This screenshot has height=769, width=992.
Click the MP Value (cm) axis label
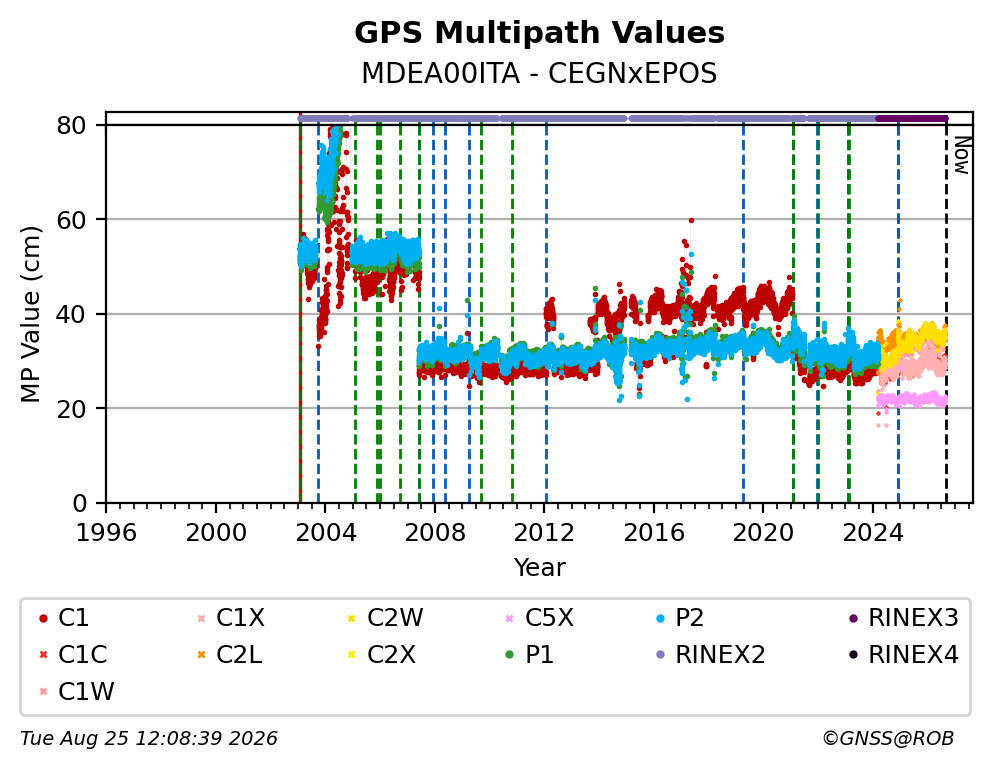coord(30,314)
